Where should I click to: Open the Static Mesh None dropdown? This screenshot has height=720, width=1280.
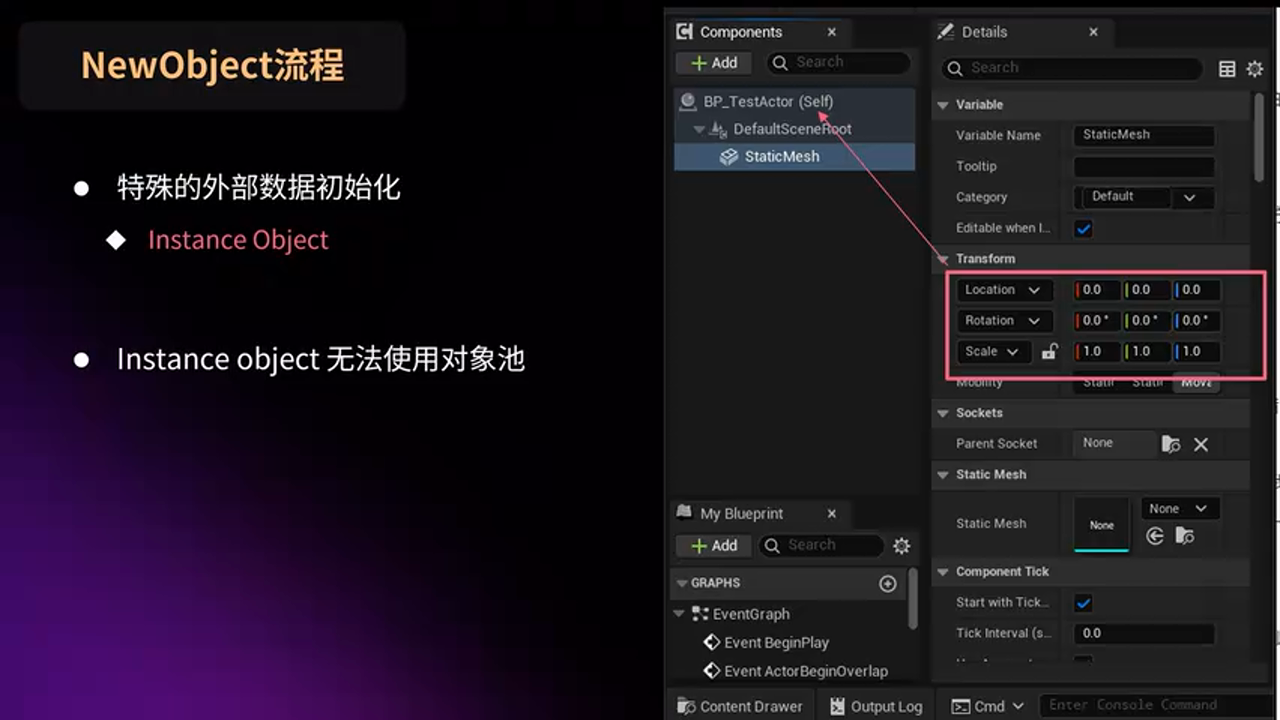pyautogui.click(x=1179, y=508)
